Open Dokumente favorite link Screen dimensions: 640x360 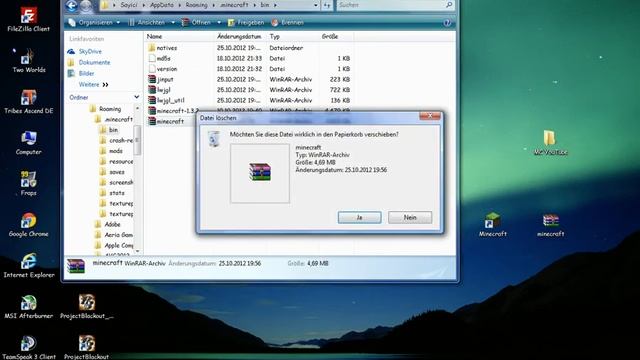click(x=89, y=62)
